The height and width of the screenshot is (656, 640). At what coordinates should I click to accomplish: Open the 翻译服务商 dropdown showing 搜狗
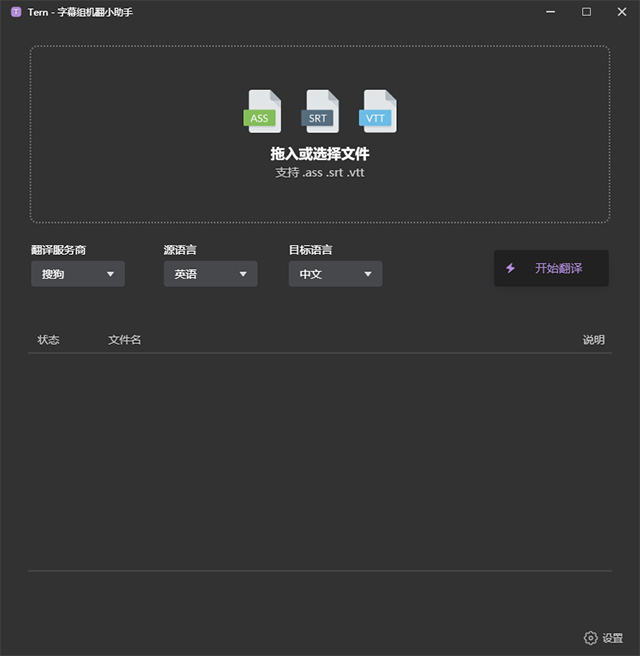[x=78, y=274]
